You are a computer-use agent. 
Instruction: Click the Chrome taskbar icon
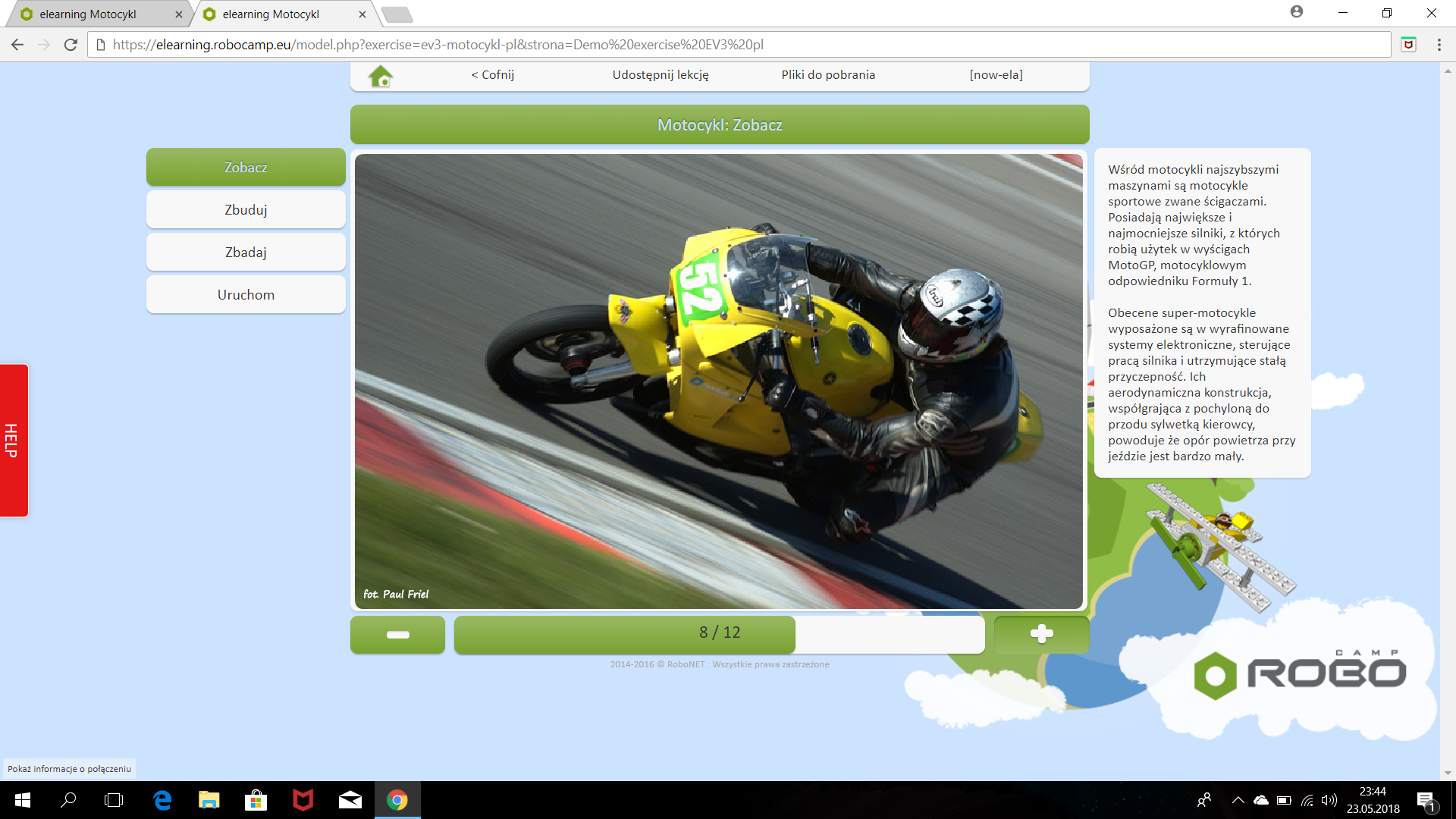click(397, 800)
